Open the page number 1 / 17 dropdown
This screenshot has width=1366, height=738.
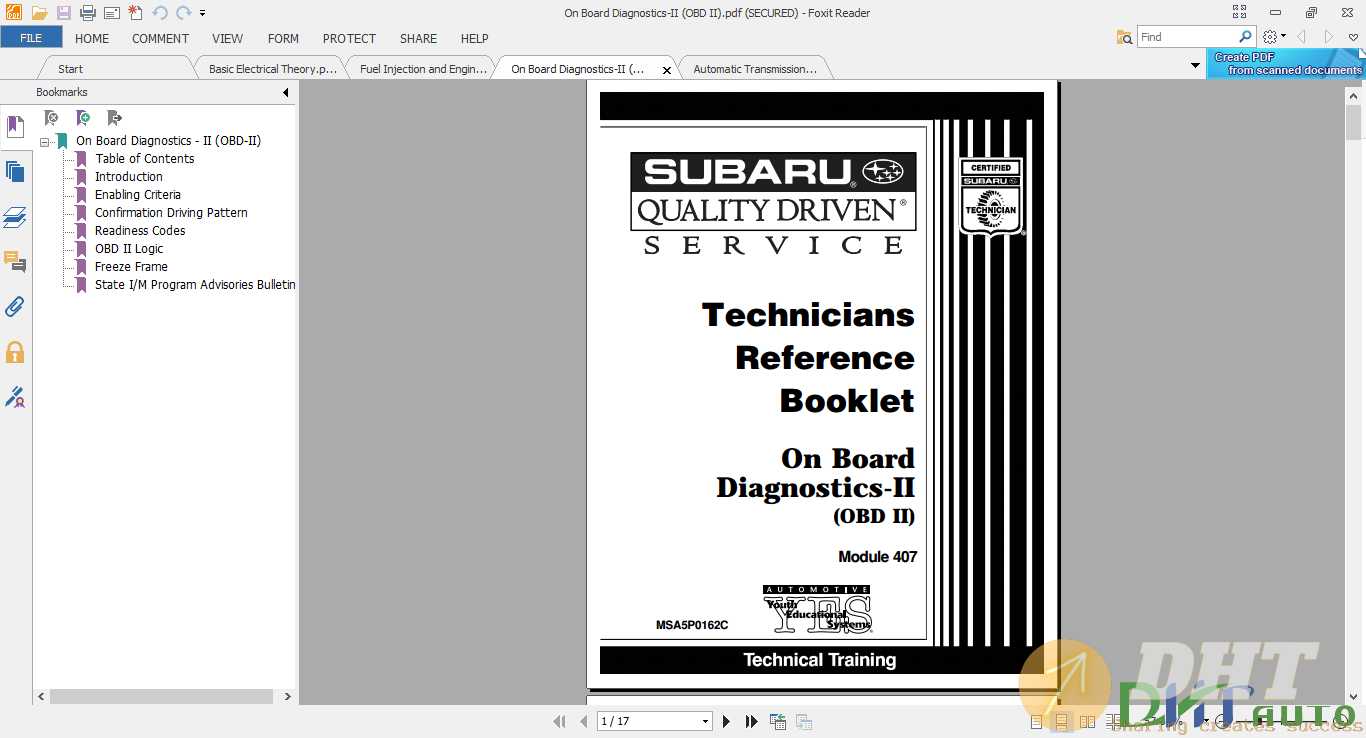(705, 721)
